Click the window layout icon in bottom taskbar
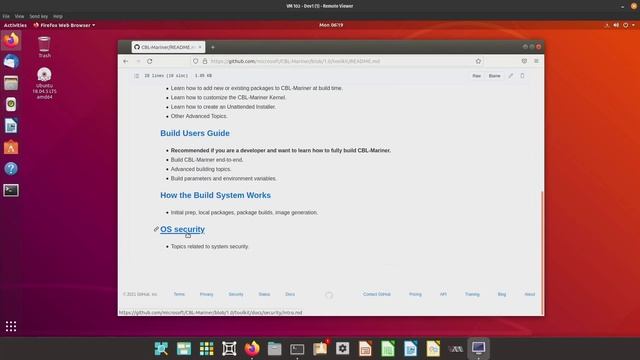The height and width of the screenshot is (360, 640). point(184,349)
